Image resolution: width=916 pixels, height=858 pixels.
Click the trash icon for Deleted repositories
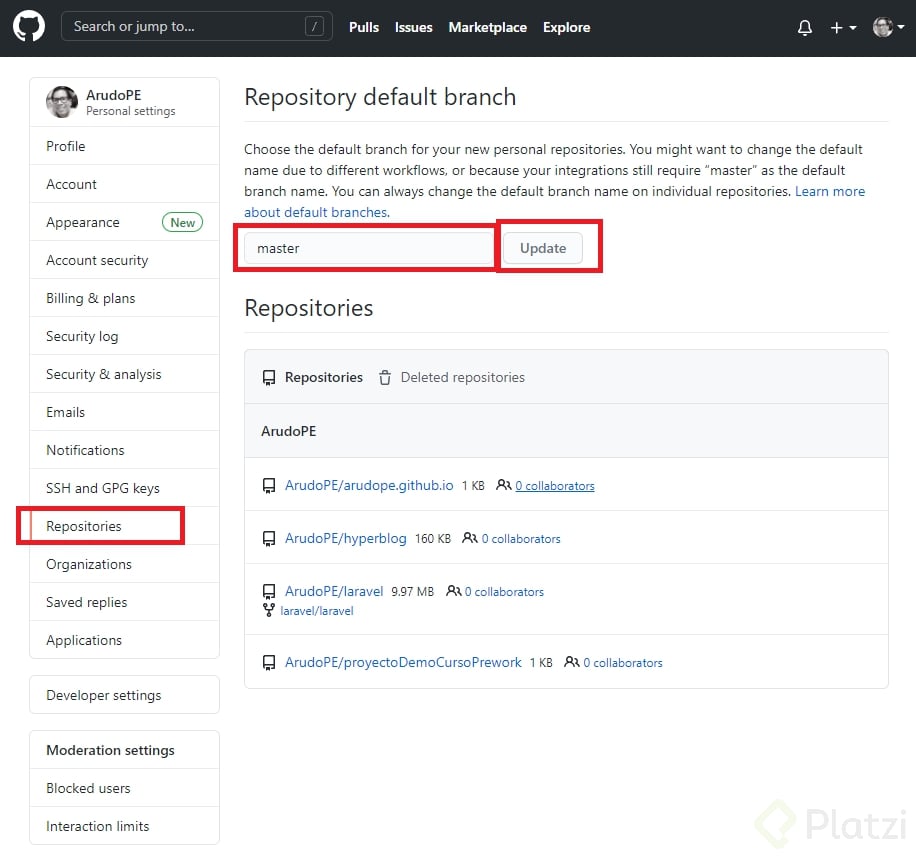point(385,378)
